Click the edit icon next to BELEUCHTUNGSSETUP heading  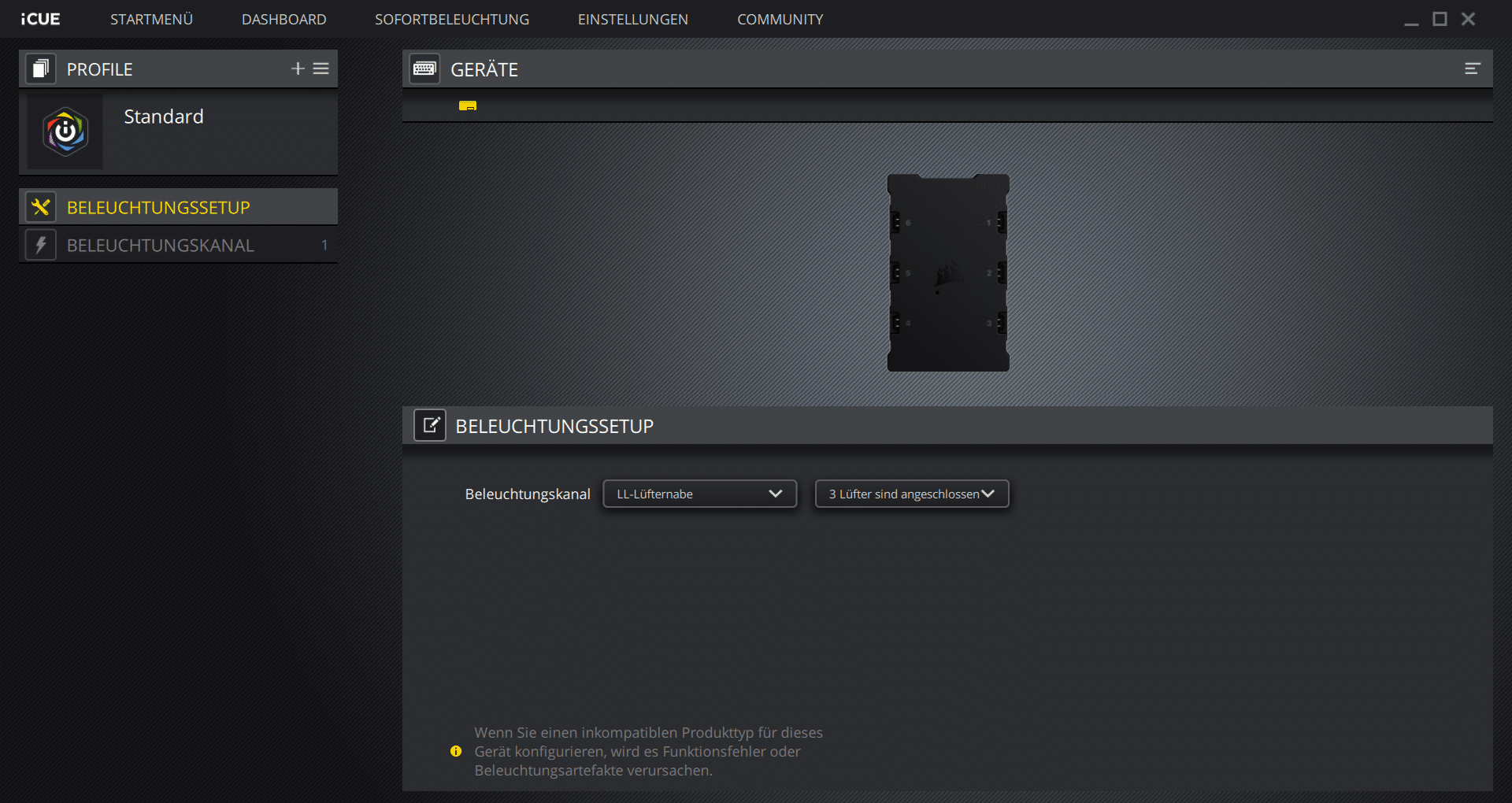point(430,426)
